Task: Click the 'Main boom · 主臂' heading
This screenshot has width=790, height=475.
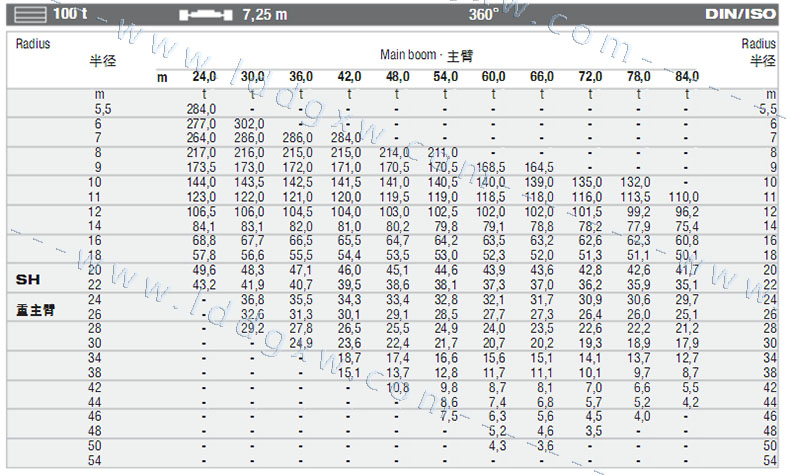Action: (426, 55)
